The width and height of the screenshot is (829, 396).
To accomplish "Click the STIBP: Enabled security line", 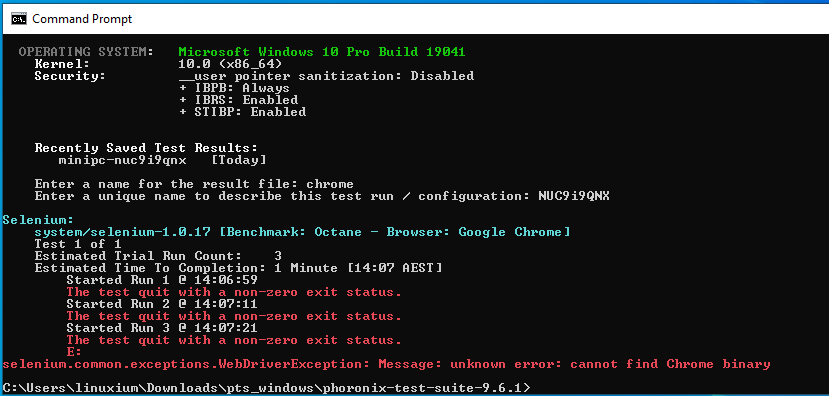I will pyautogui.click(x=242, y=112).
